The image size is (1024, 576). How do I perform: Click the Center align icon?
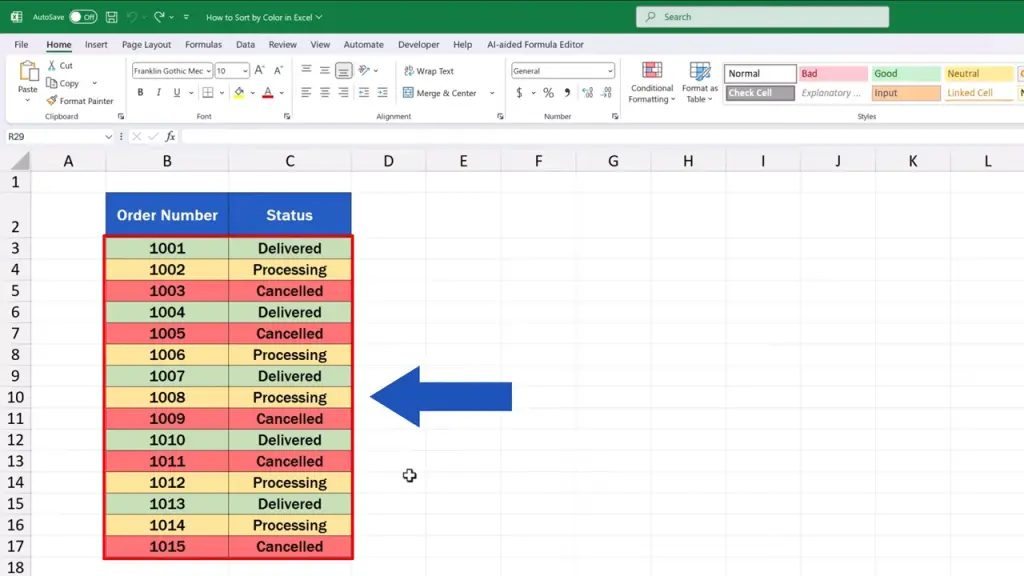click(x=325, y=93)
